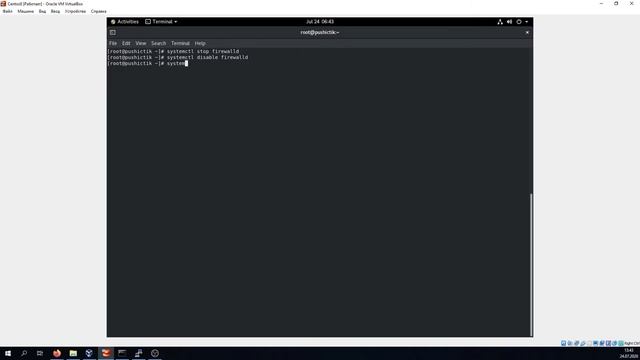Open VirtualBox Файл menu
Viewport: 640px width, 360px height.
[7, 11]
